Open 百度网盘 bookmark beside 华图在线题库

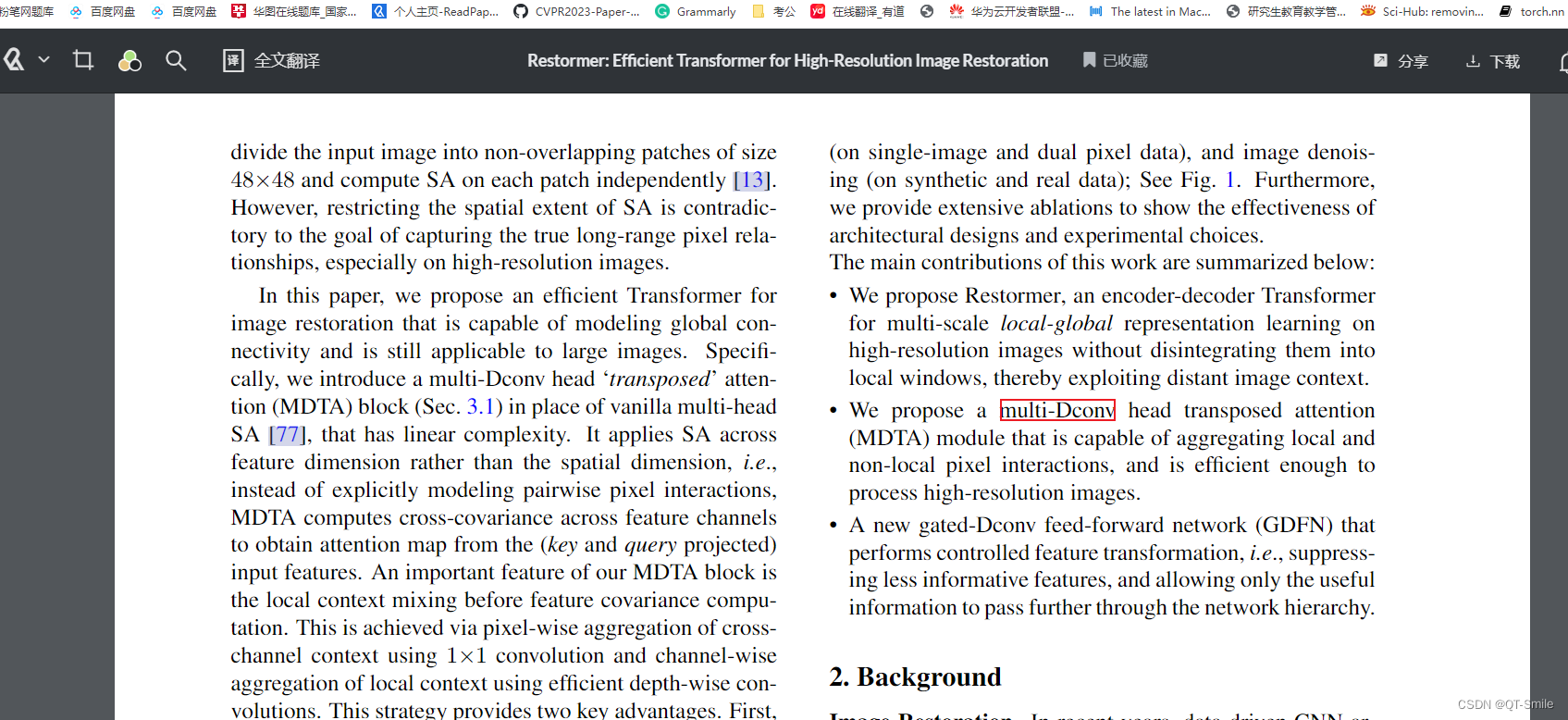coord(183,11)
